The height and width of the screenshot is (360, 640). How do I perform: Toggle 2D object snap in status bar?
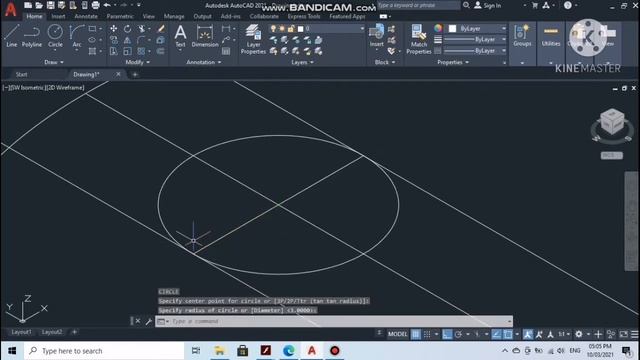[508, 334]
